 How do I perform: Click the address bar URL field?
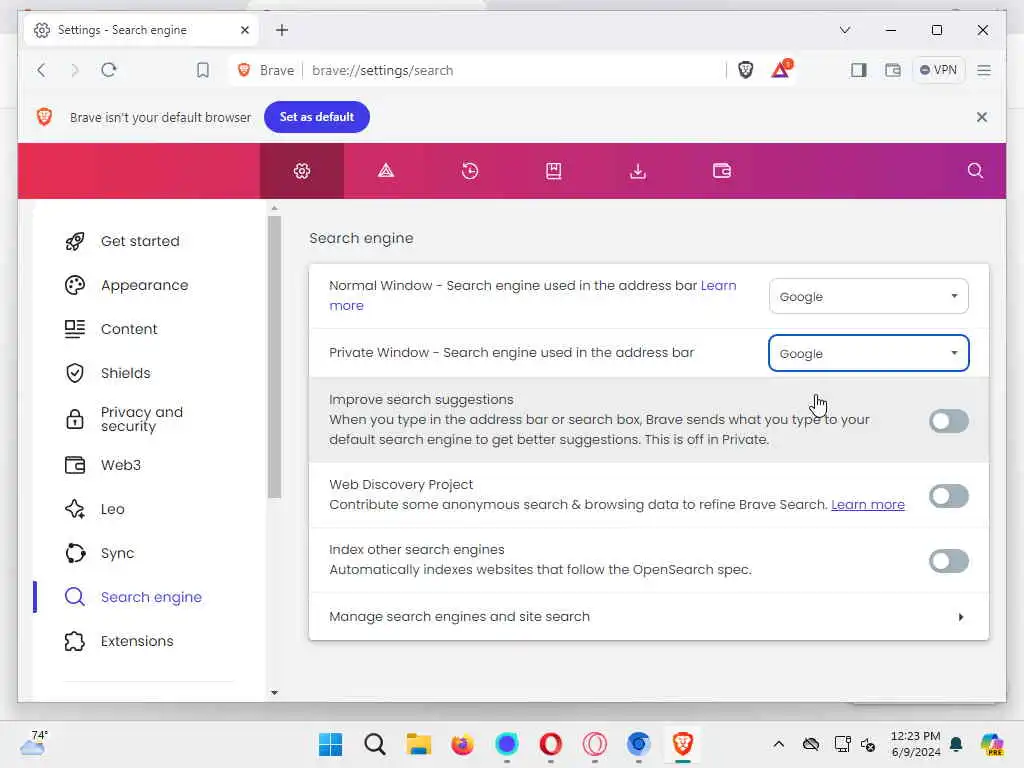tap(513, 71)
